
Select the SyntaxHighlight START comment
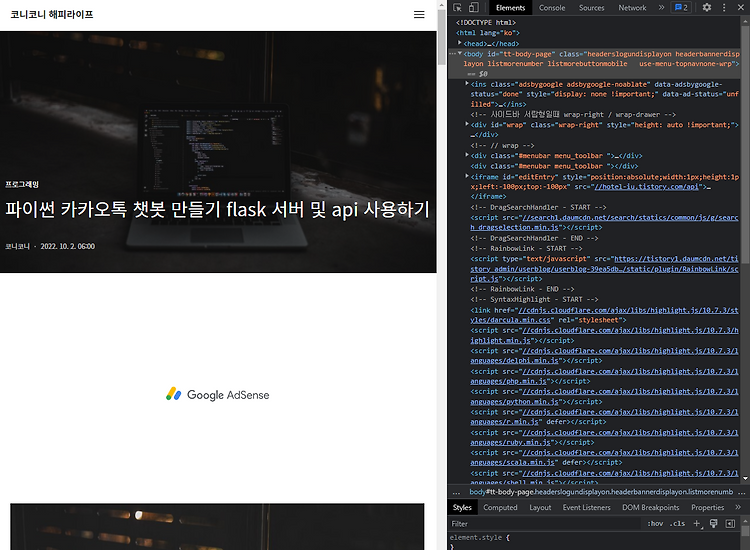coord(534,299)
